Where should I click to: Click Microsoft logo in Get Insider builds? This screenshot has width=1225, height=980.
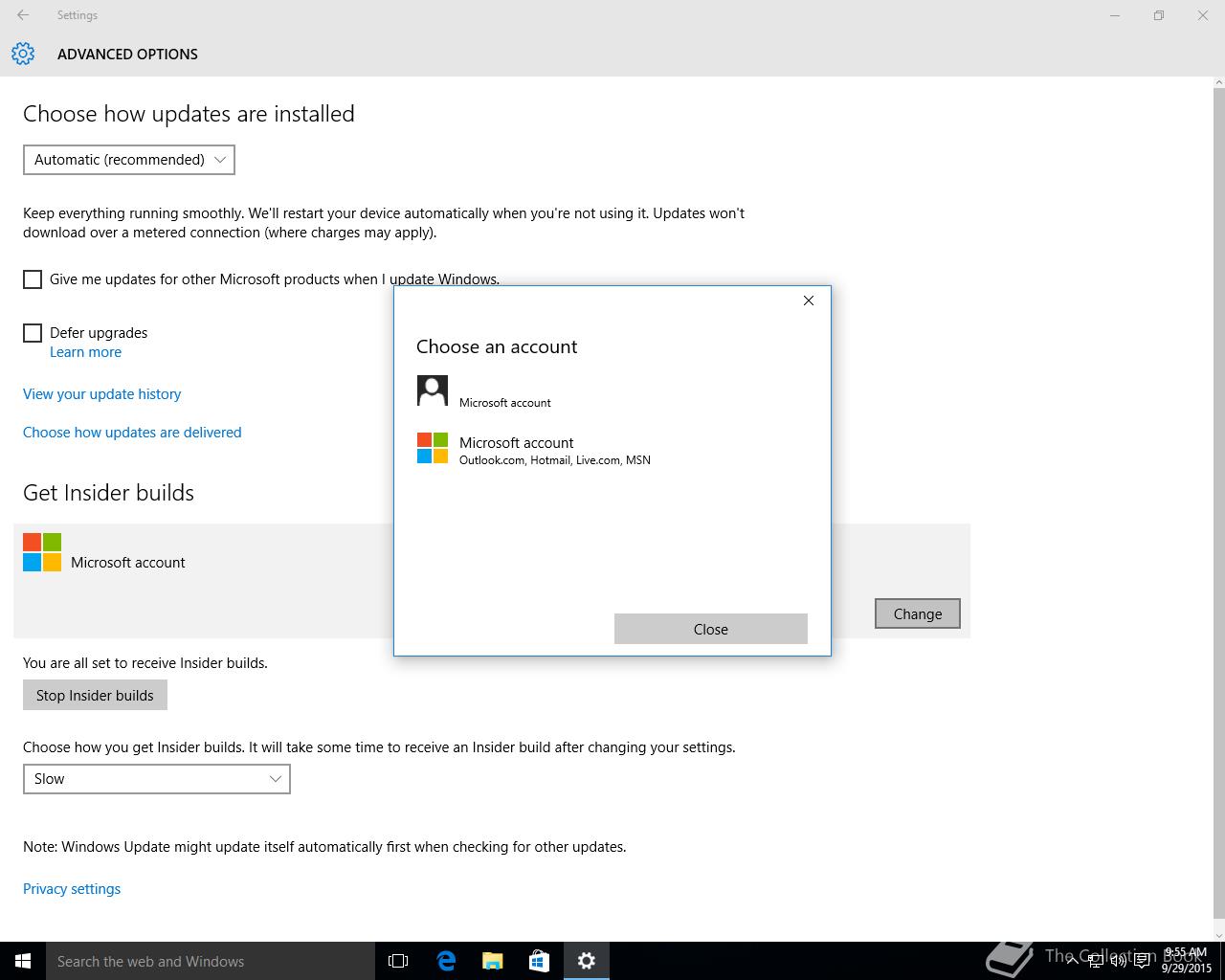click(42, 552)
